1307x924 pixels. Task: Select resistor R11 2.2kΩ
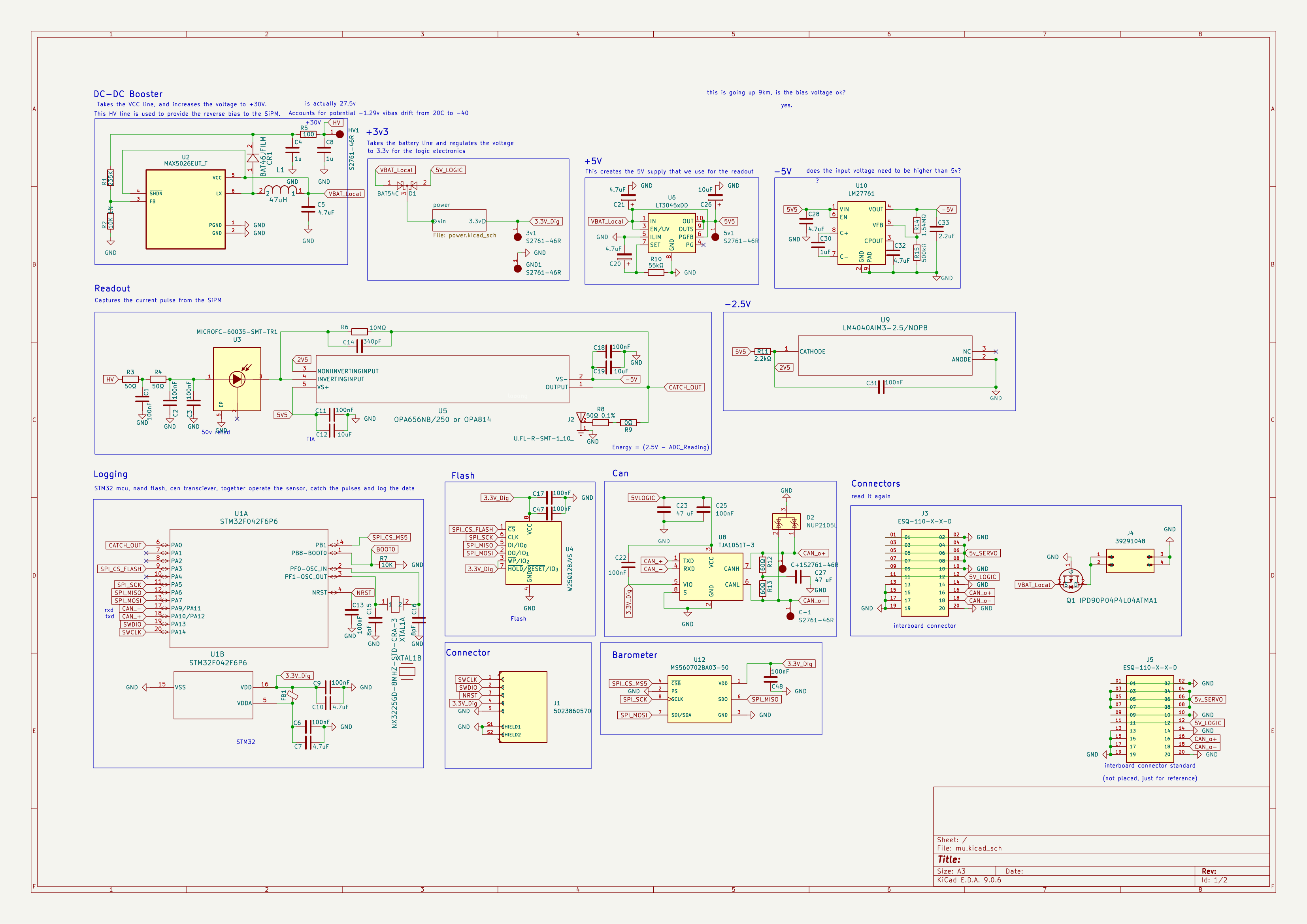[x=763, y=352]
